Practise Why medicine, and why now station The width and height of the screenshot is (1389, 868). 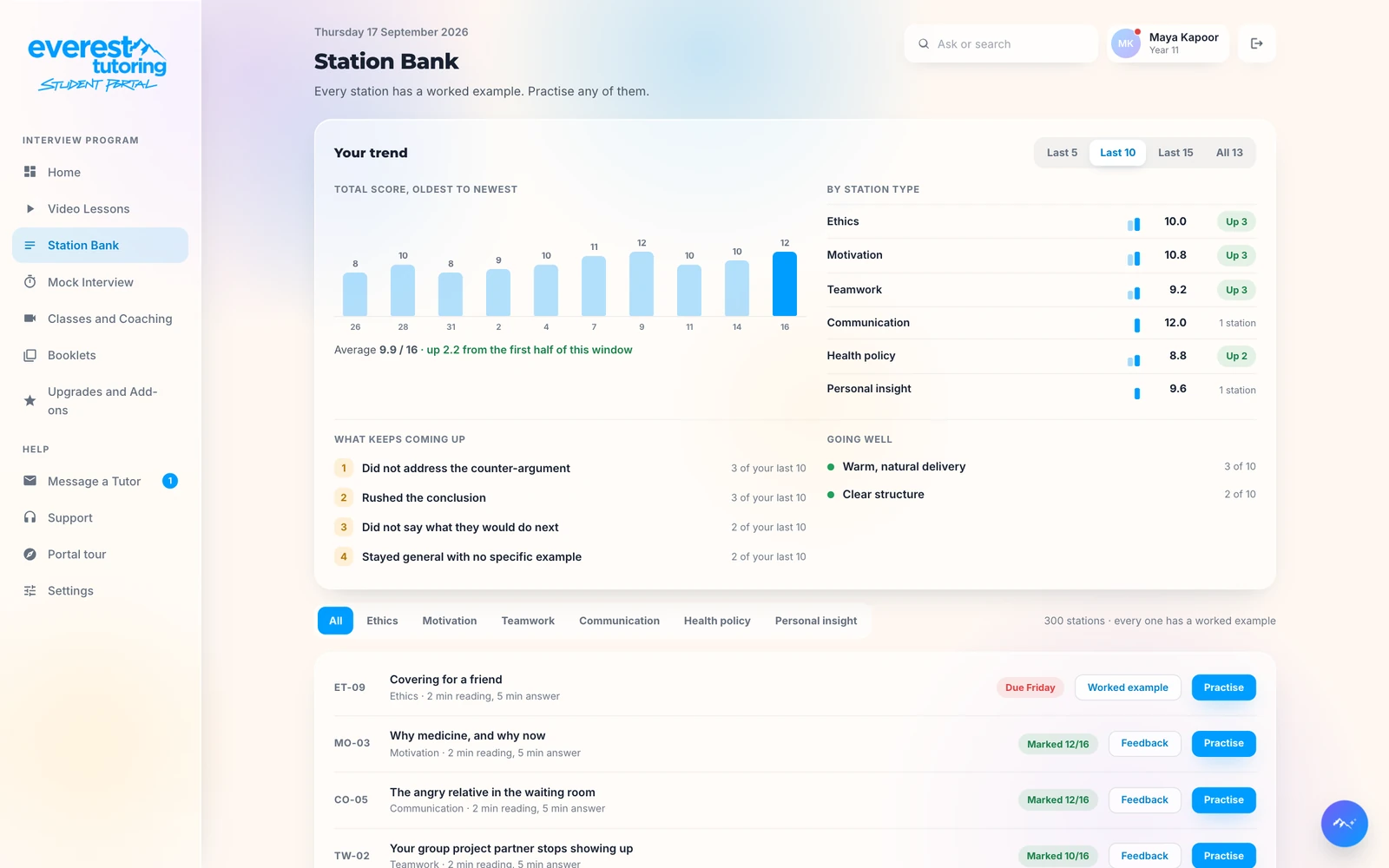[1224, 744]
